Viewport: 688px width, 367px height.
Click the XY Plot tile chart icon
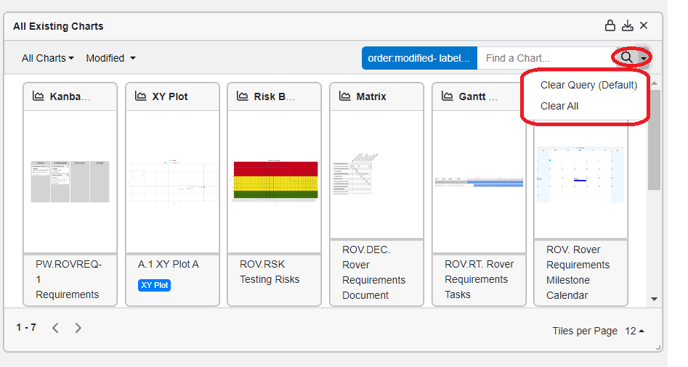(140, 96)
